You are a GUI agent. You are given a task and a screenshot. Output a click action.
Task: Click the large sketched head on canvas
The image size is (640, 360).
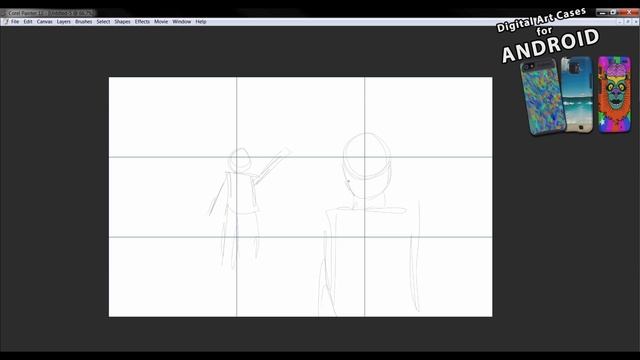tap(367, 165)
